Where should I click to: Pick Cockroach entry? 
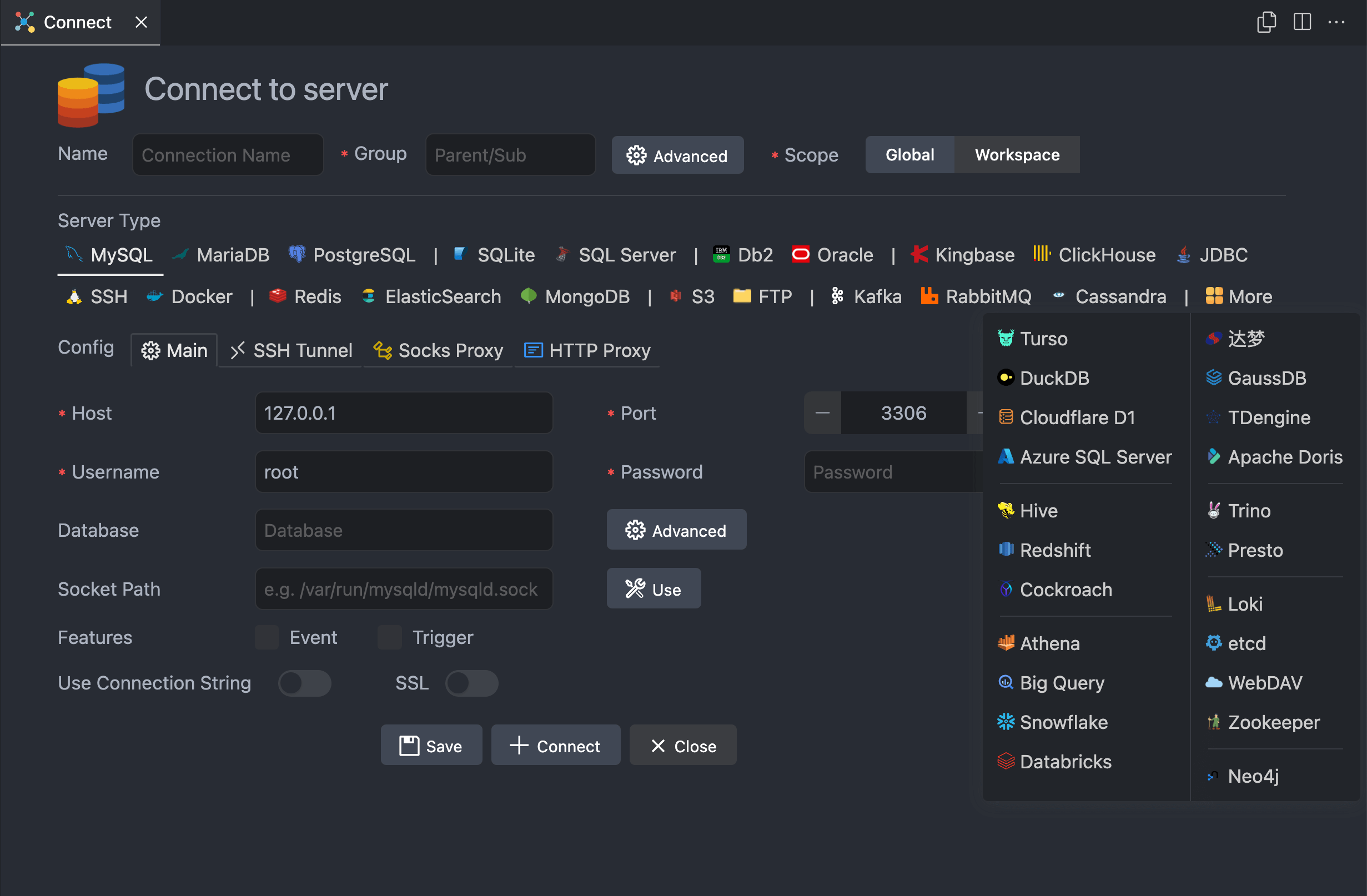1054,590
